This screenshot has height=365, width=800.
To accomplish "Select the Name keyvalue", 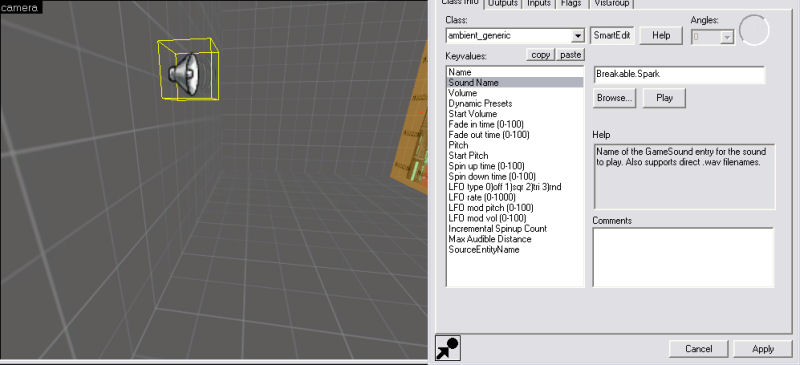I will [x=515, y=72].
